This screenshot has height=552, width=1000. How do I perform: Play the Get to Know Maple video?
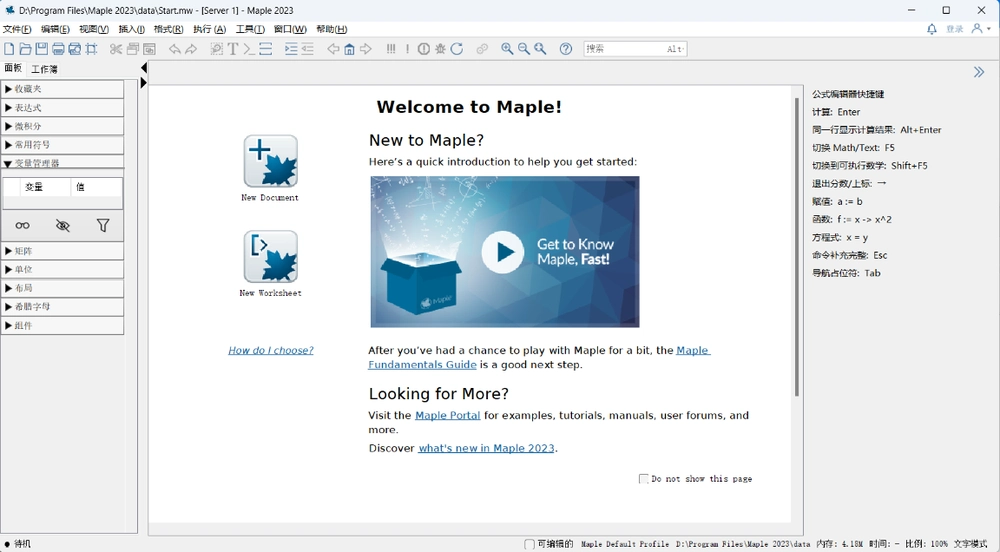coord(503,252)
